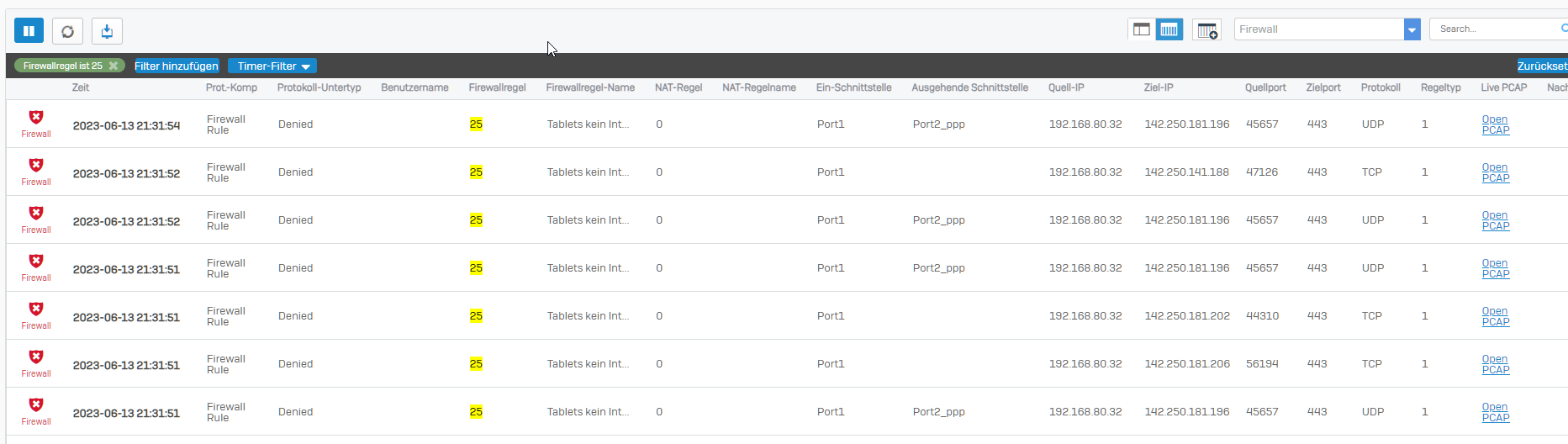Expand the Timer-Filter dropdown
Image resolution: width=1568 pixels, height=444 pixels.
272,66
